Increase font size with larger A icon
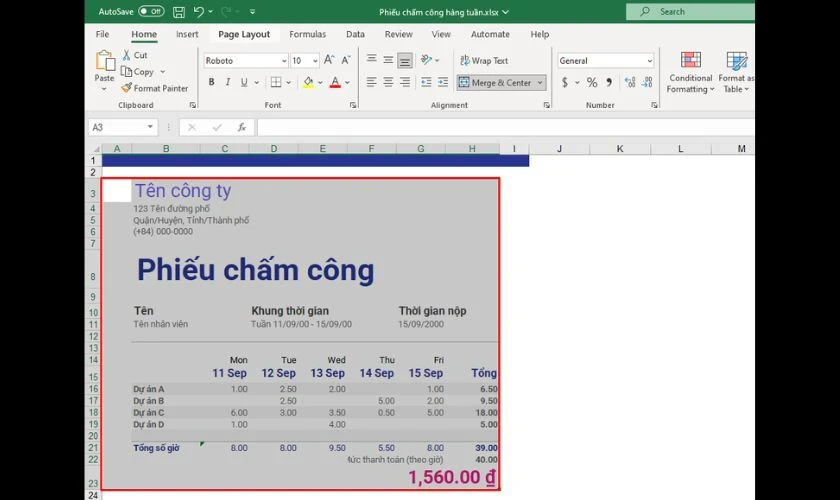840x500 pixels. 329,60
